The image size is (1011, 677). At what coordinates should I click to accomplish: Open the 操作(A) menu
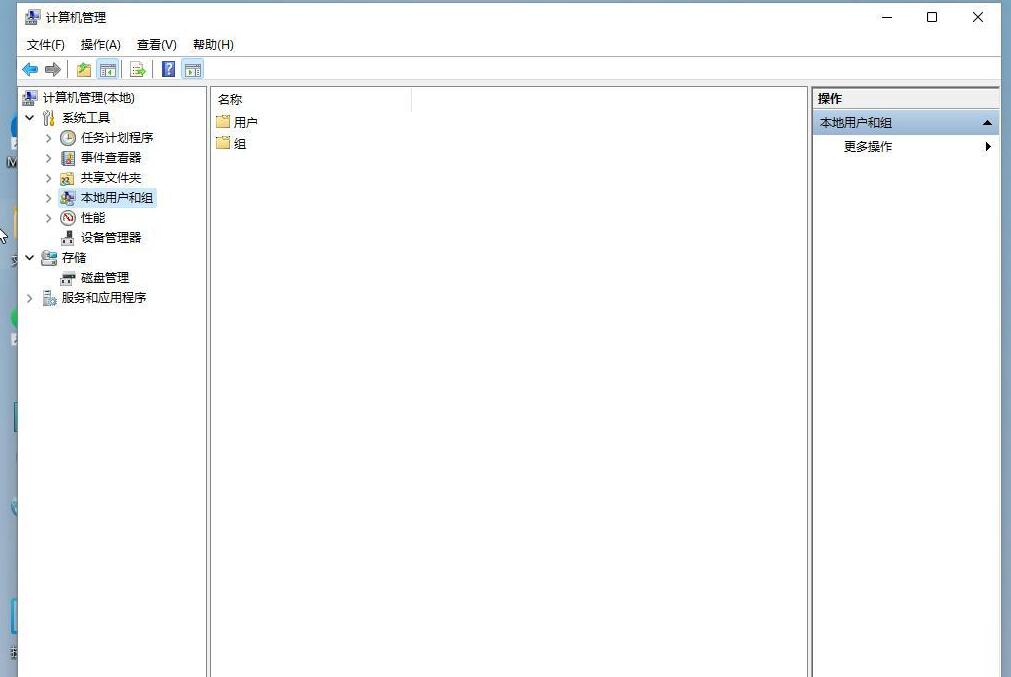(99, 45)
